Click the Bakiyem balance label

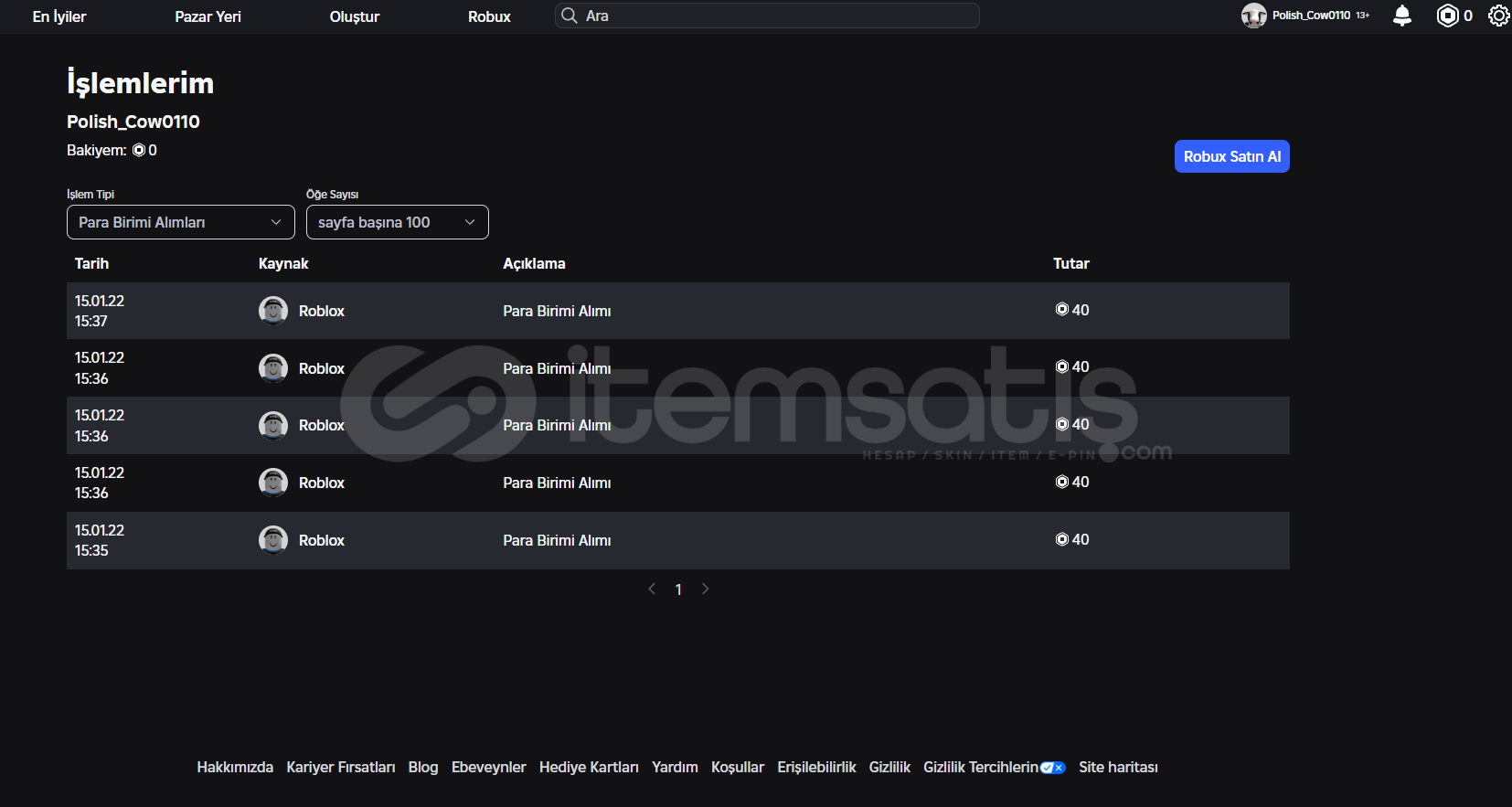click(97, 150)
